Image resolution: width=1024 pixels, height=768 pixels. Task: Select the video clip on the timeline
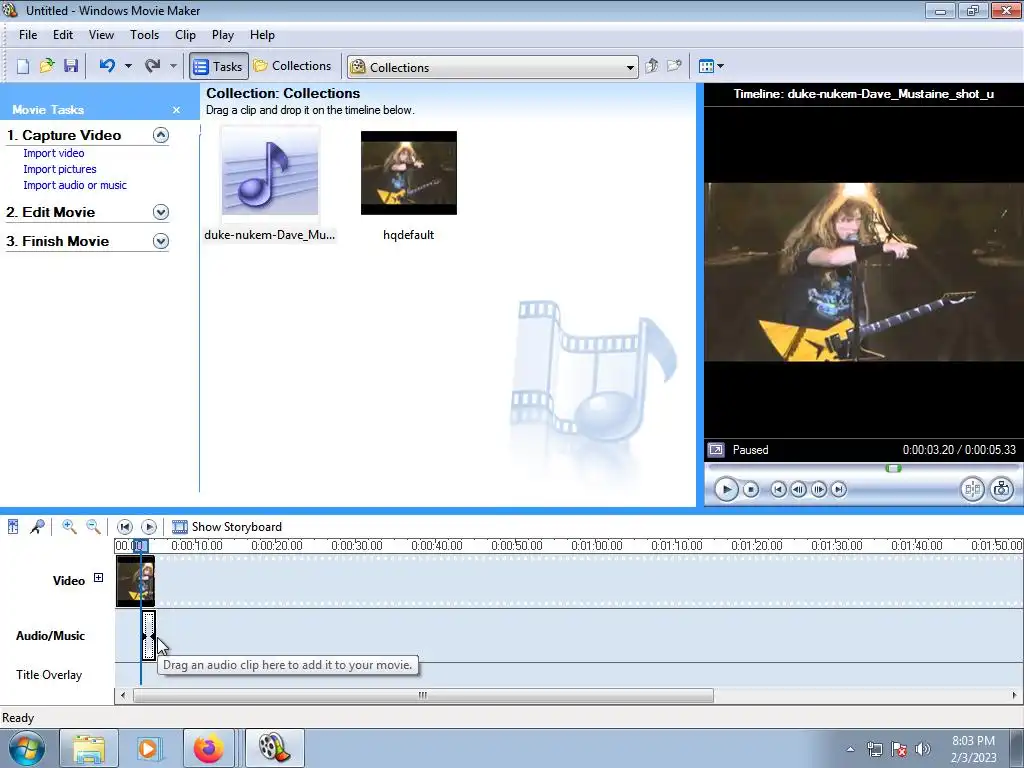135,581
